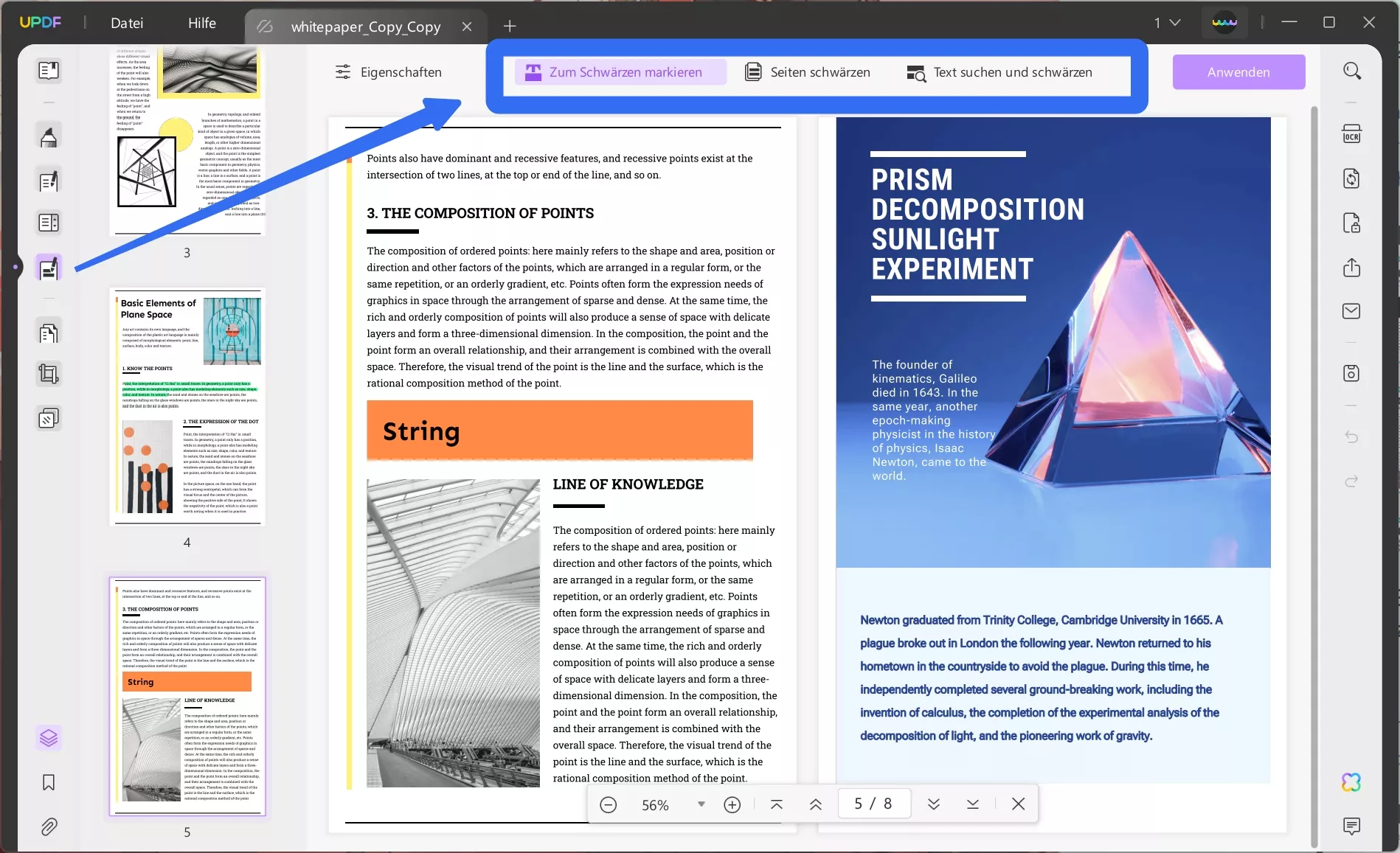Image resolution: width=1400 pixels, height=853 pixels.
Task: Add a new tab
Action: [510, 27]
